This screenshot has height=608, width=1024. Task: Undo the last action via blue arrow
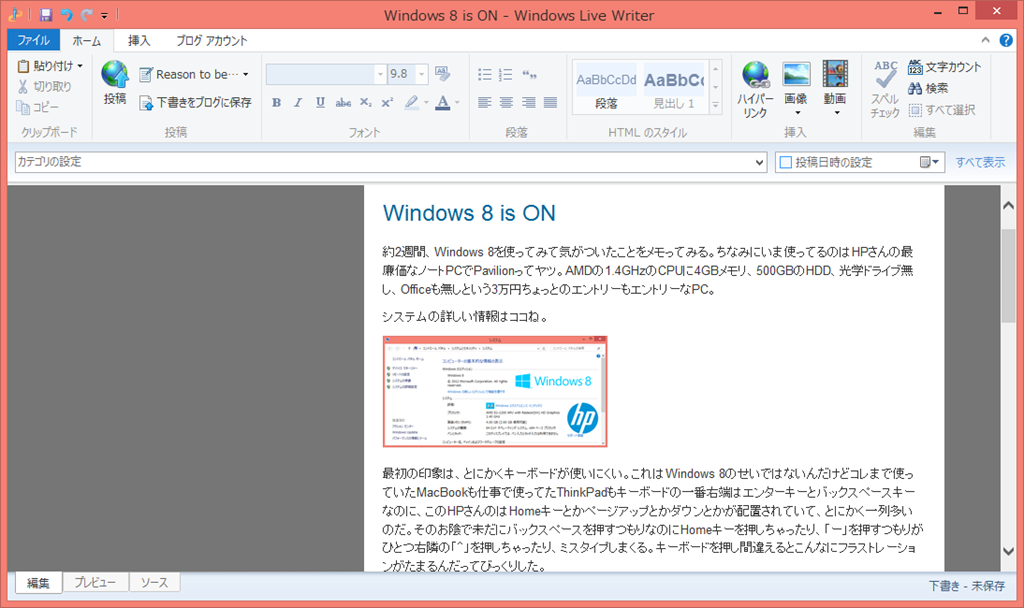click(66, 14)
